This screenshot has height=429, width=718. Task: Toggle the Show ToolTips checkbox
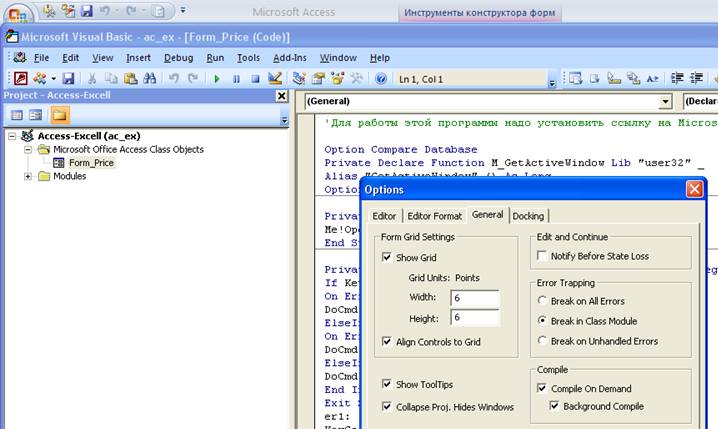(386, 384)
